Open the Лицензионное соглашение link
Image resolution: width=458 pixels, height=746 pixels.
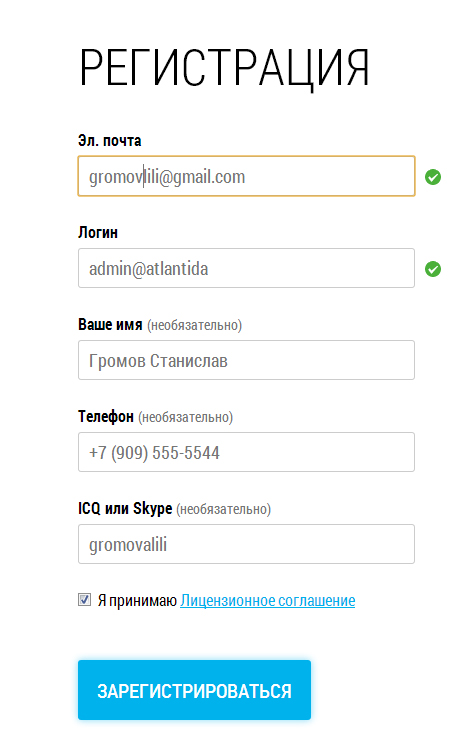click(x=267, y=600)
